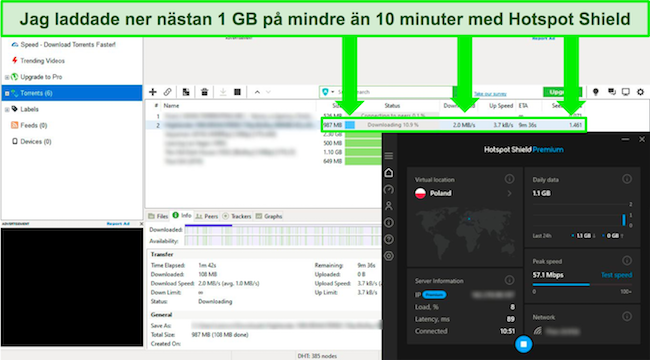Click the Downloaded pieces progress bar
Image resolution: width=650 pixels, height=360 pixels.
tap(283, 230)
